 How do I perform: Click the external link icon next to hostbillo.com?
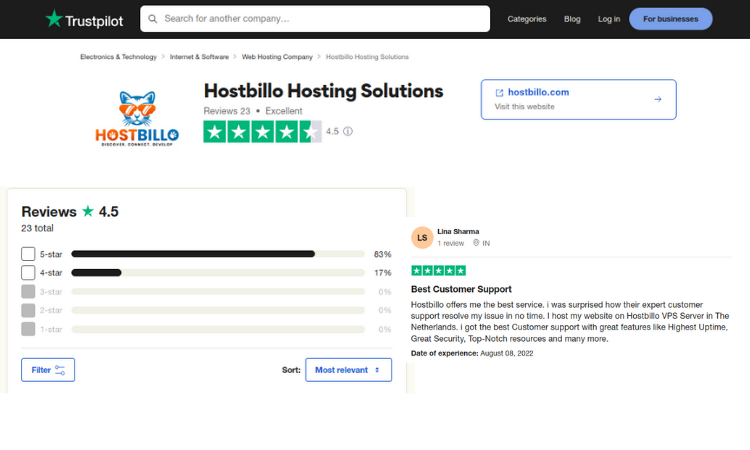(499, 93)
